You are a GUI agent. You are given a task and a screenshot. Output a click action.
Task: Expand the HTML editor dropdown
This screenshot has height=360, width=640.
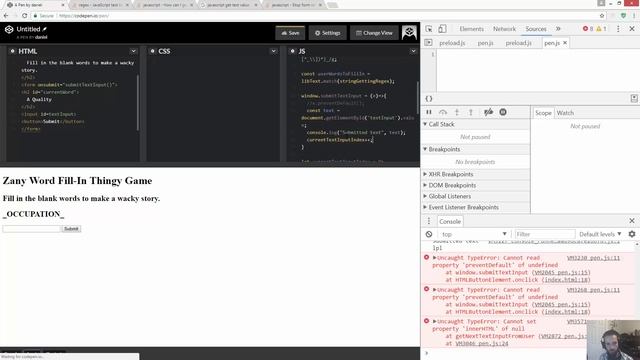pos(133,51)
